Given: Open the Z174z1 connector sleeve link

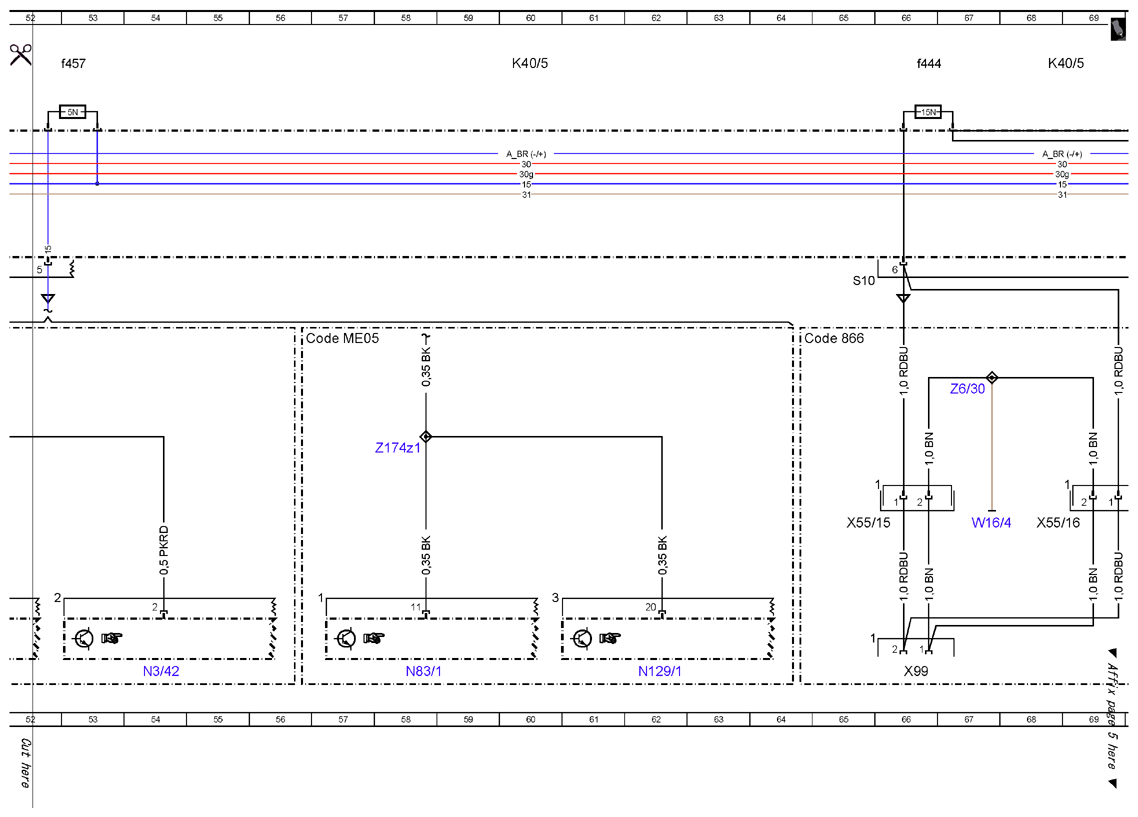Looking at the screenshot, I should (x=398, y=448).
